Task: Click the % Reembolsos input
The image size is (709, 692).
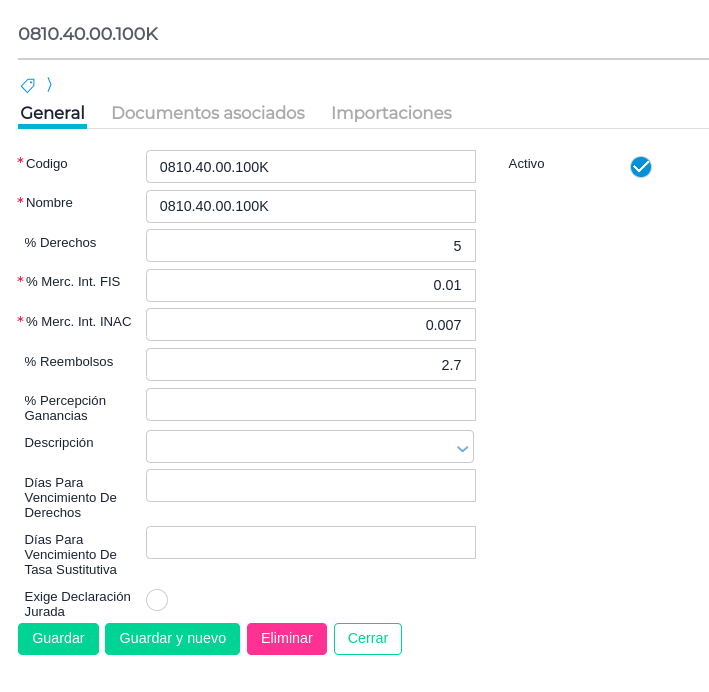Action: [x=310, y=365]
